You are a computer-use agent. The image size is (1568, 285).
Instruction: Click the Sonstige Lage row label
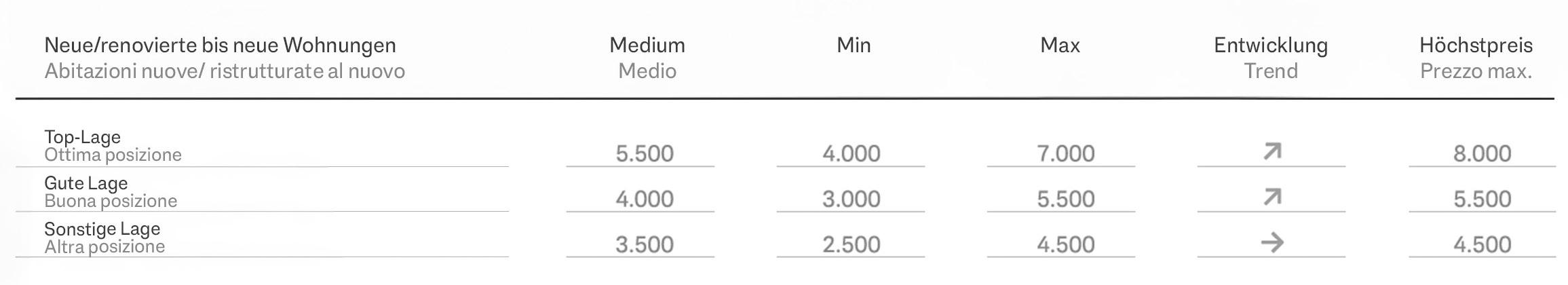(102, 229)
